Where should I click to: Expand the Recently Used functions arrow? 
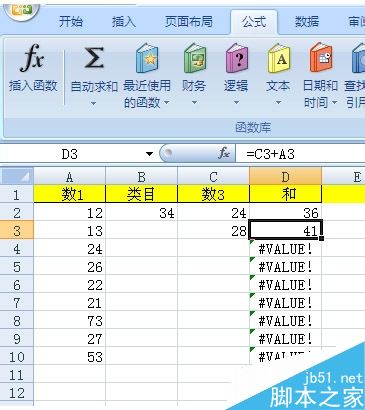(167, 102)
